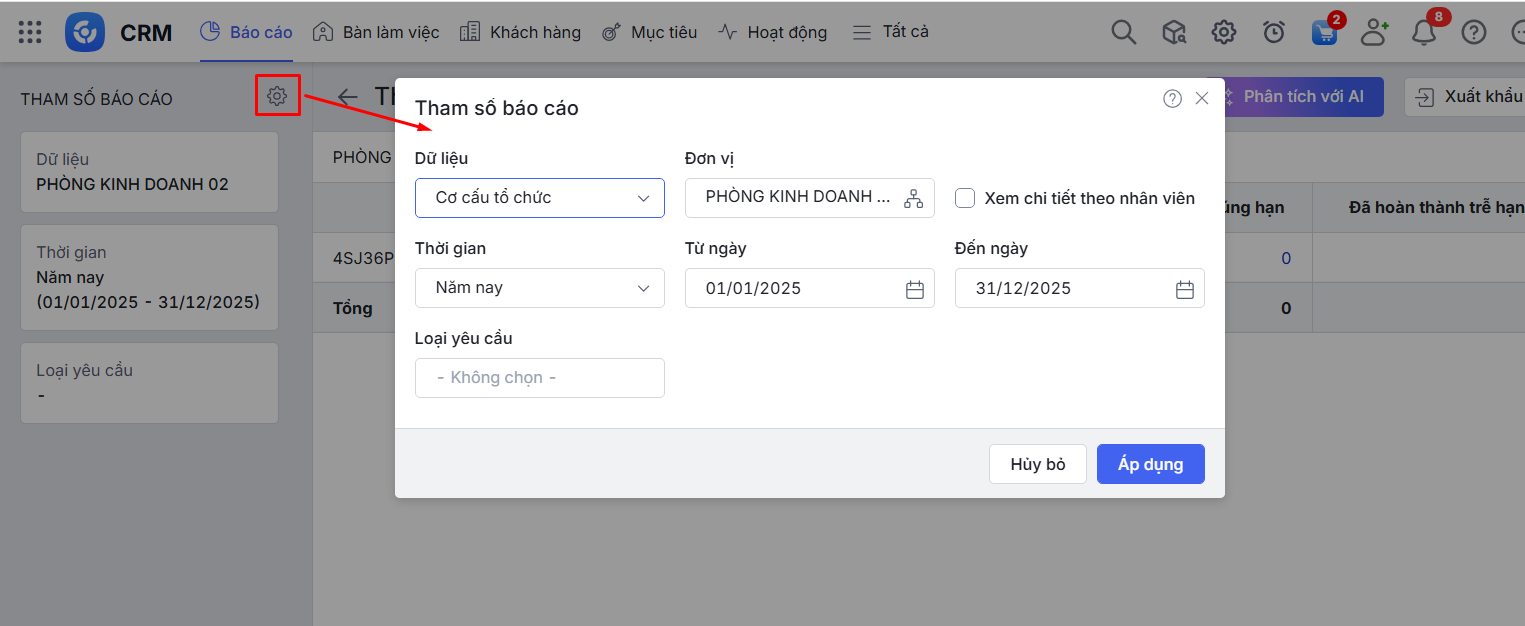Switch to the Khách hàng tab
This screenshot has height=626, width=1525.
[520, 32]
